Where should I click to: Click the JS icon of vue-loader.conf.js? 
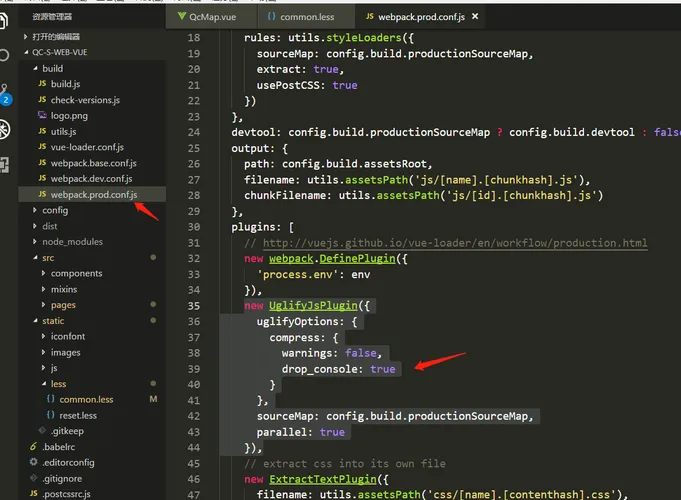pos(42,147)
